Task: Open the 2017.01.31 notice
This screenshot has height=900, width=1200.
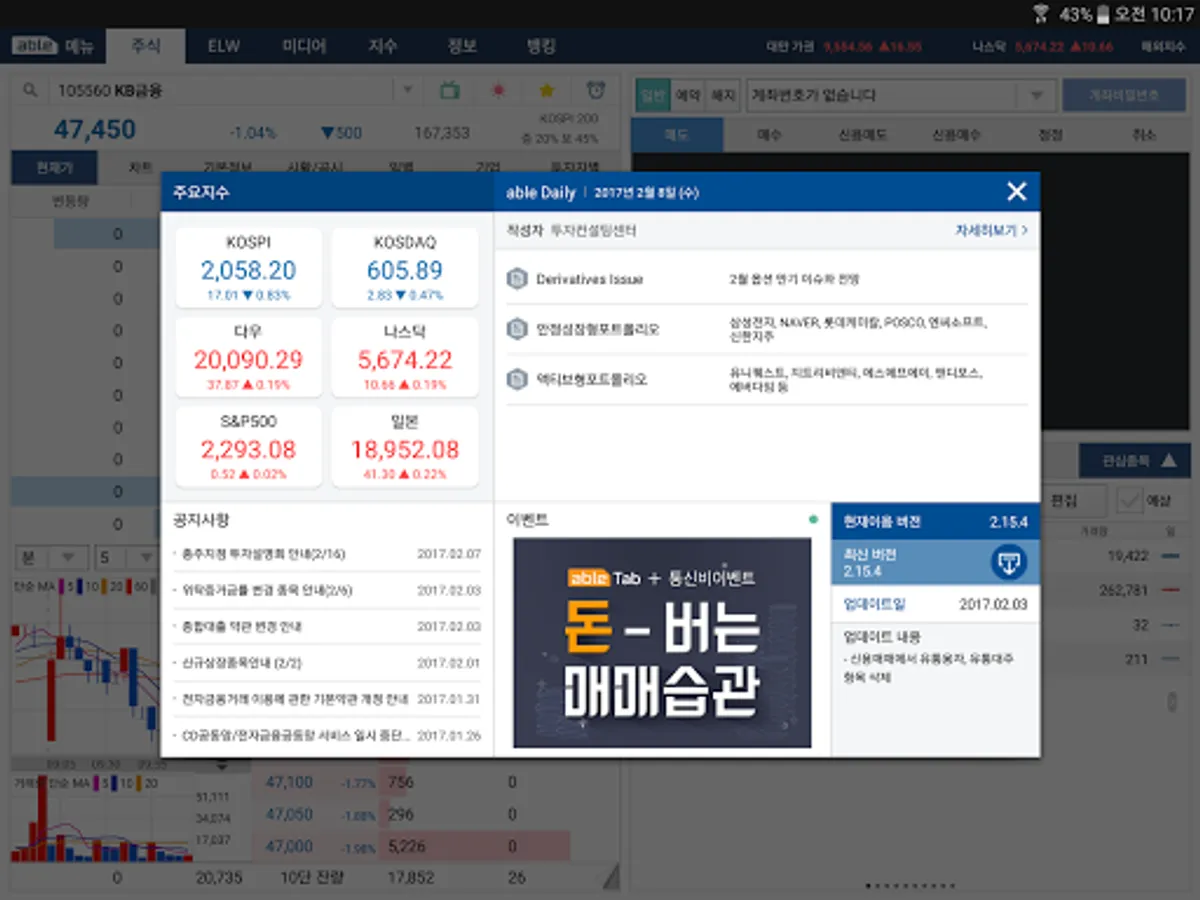Action: point(326,699)
